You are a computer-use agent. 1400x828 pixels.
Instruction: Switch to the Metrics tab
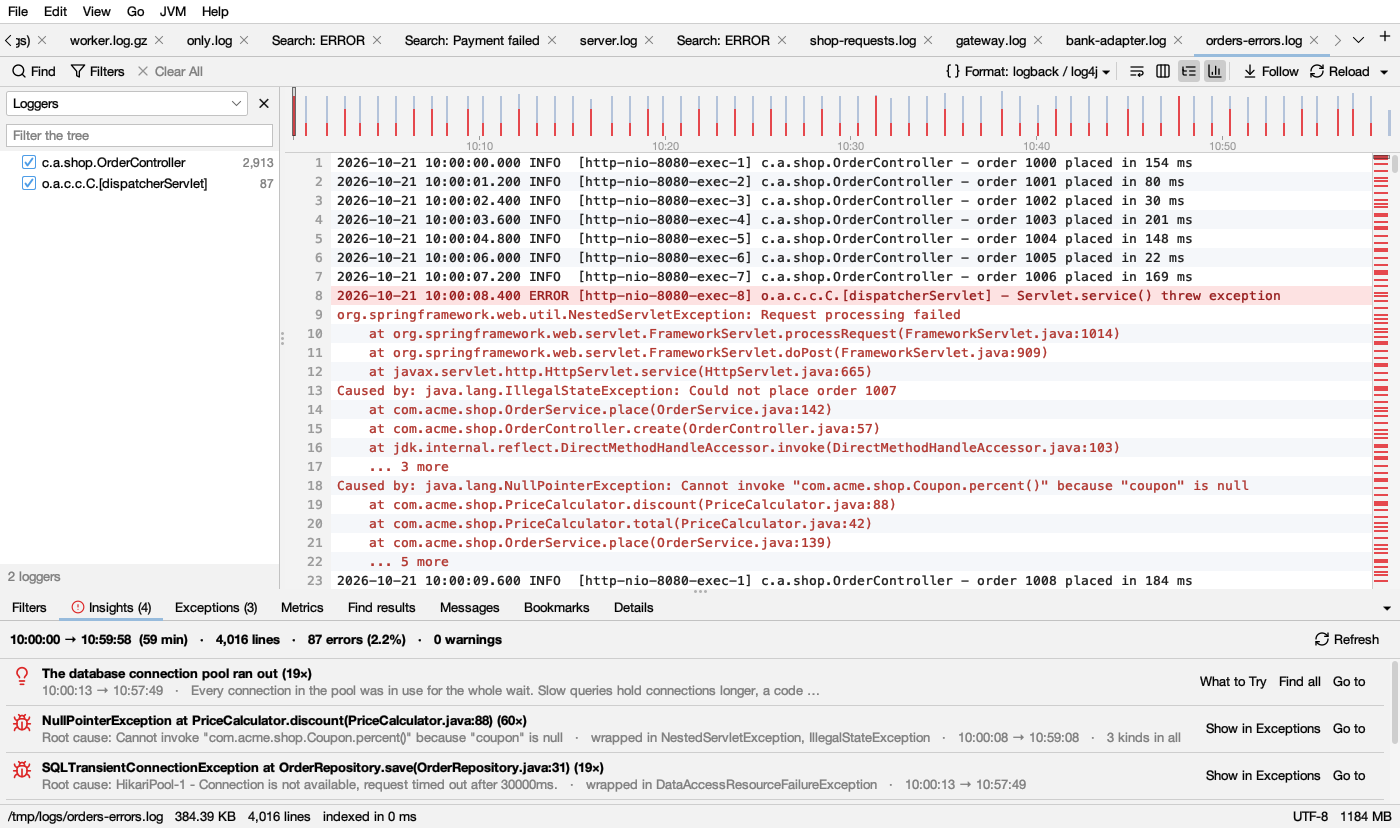pos(302,607)
